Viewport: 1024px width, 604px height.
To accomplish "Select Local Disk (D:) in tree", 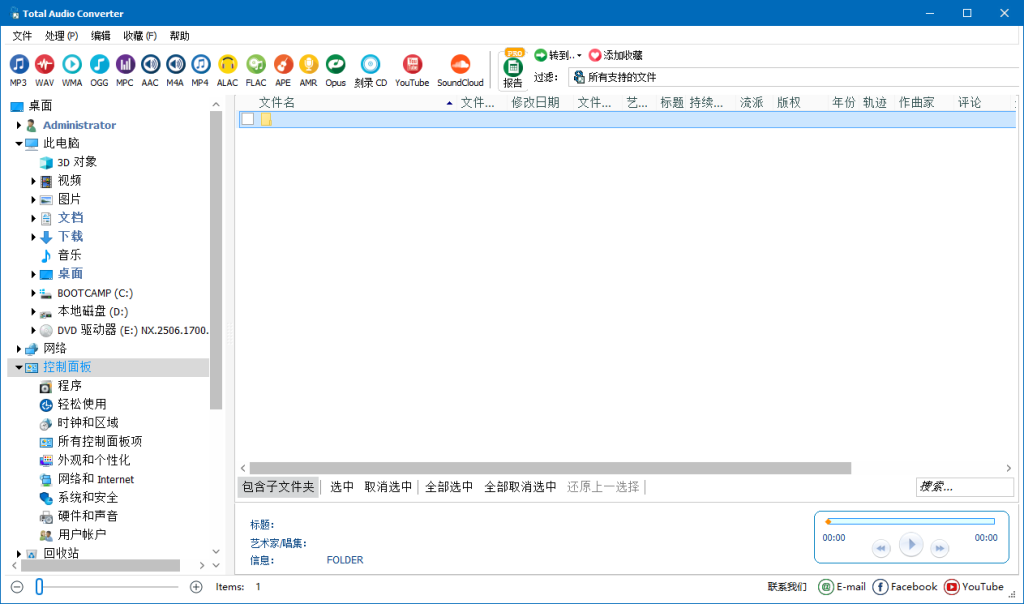I will [x=93, y=311].
